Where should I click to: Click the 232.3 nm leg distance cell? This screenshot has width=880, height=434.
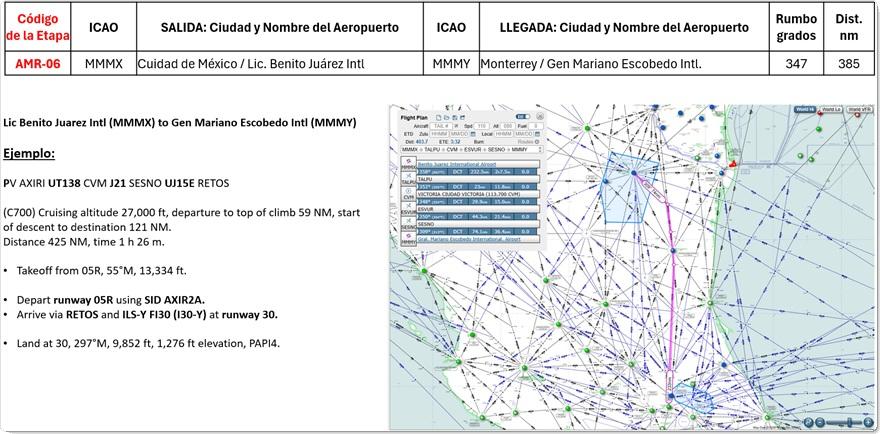coord(480,172)
